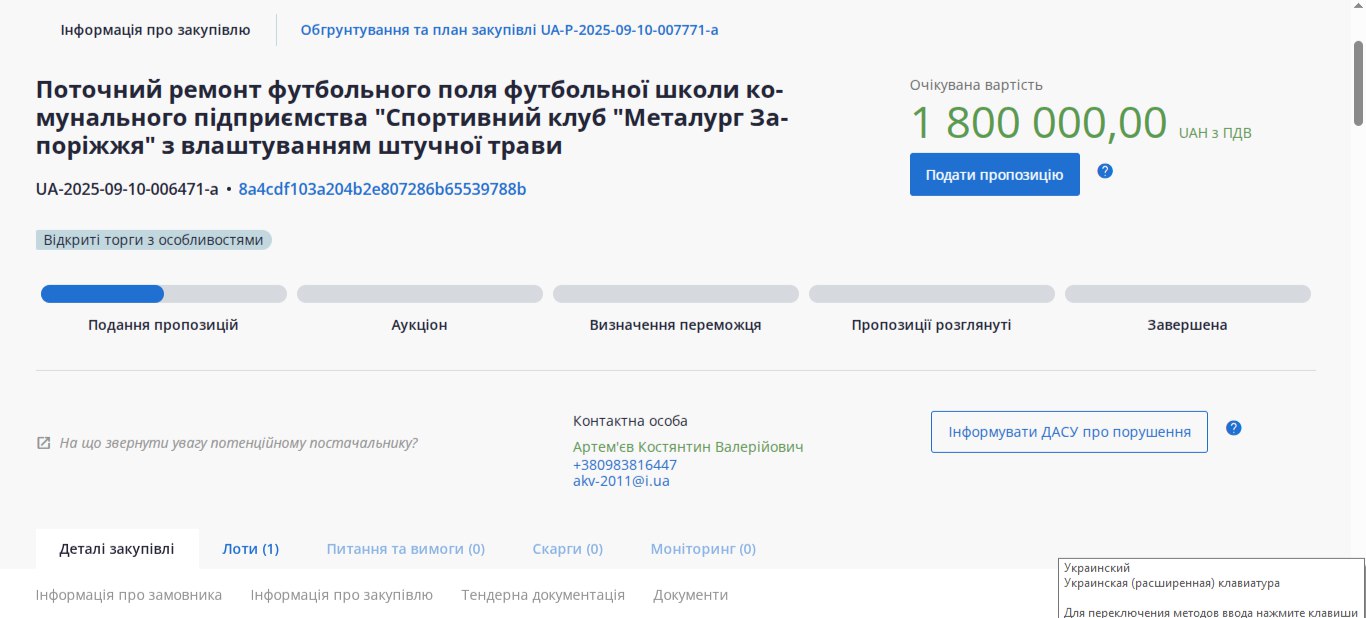Image resolution: width=1366 pixels, height=618 pixels.
Task: Click external-link icon before supplier attention hint
Action: click(43, 443)
